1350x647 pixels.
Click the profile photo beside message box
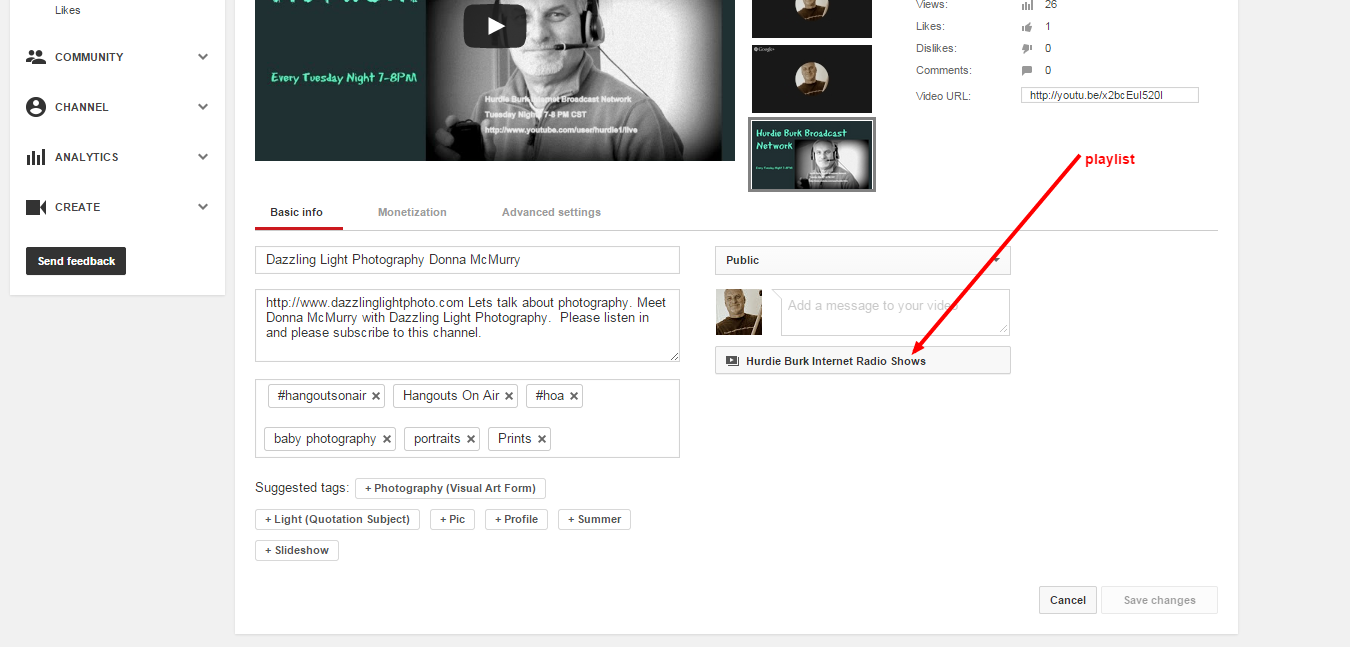(x=739, y=312)
